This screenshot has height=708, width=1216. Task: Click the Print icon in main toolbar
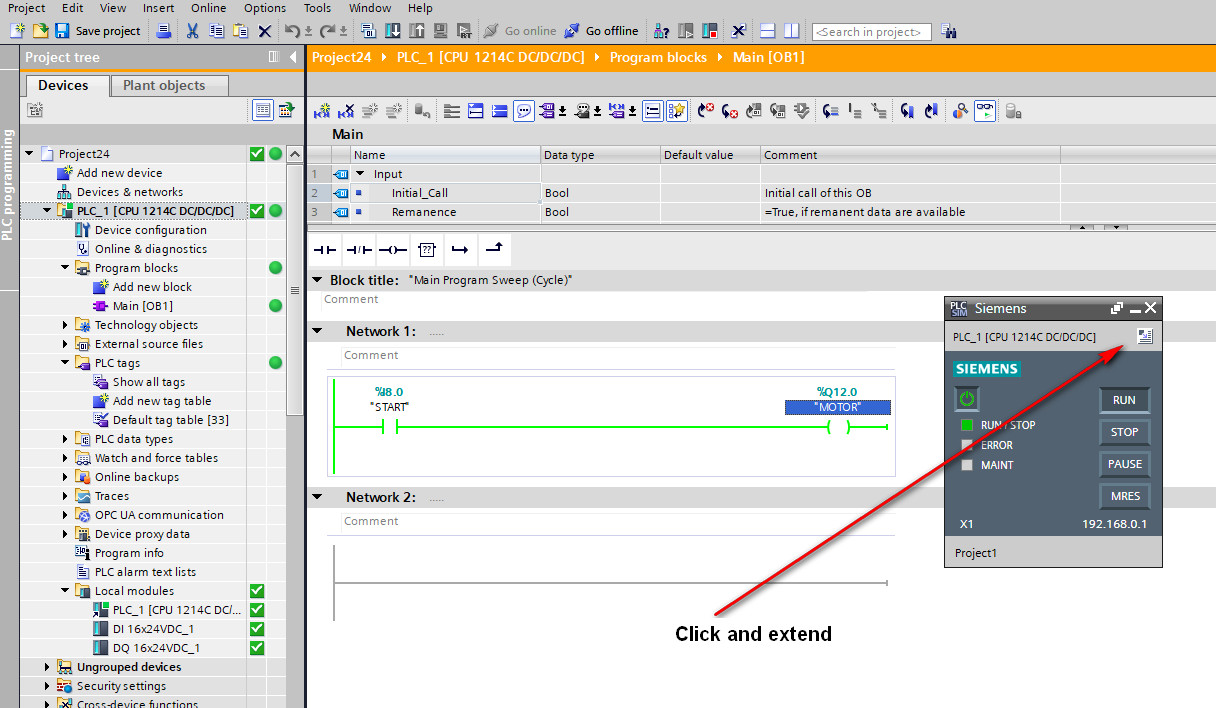click(164, 31)
